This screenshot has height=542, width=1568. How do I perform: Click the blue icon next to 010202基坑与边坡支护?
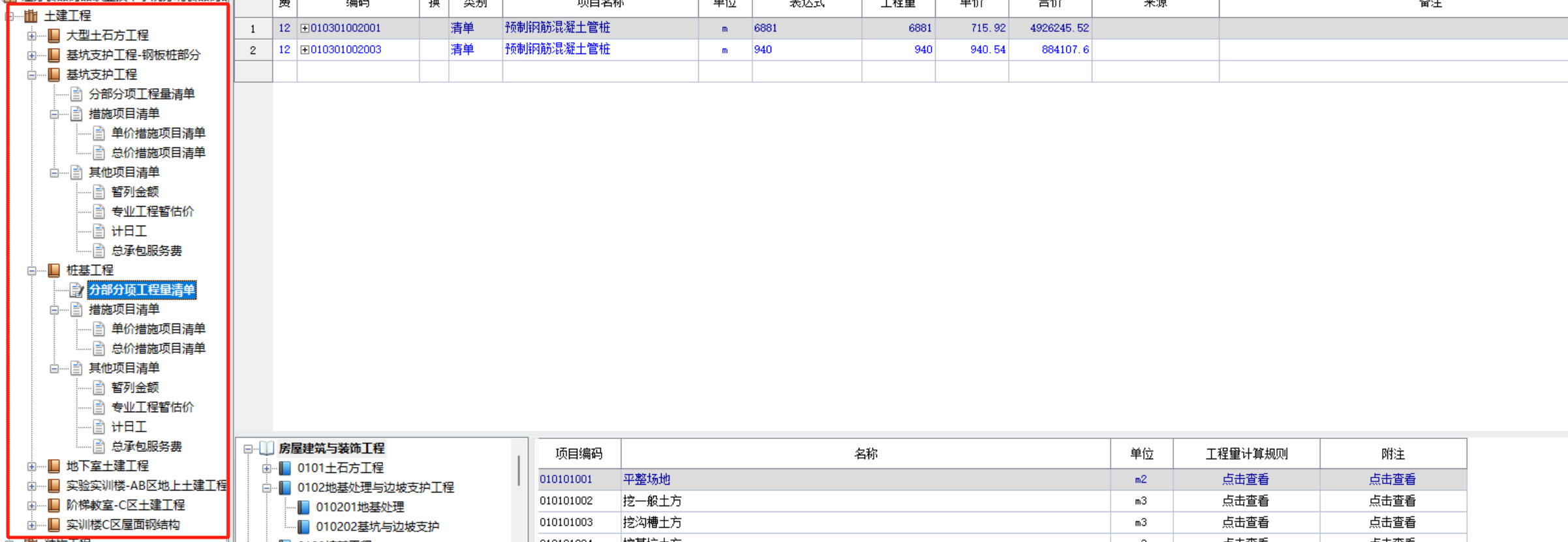(303, 526)
